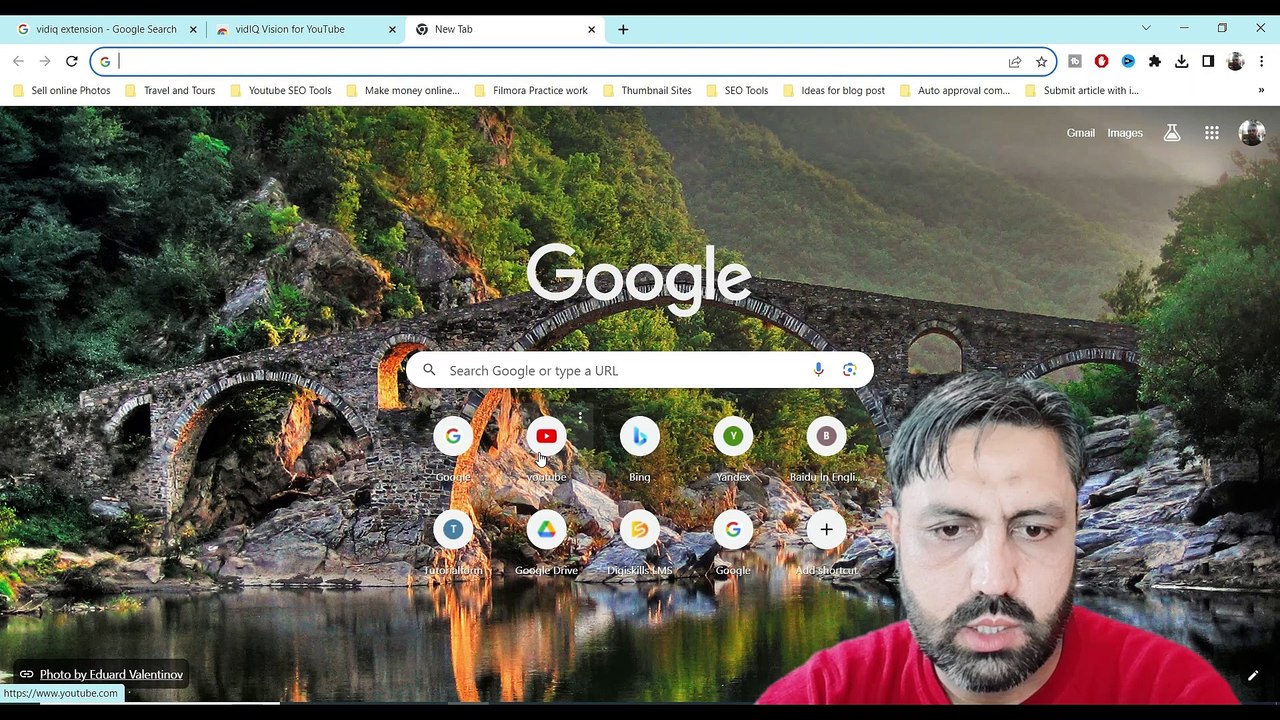Click the profile avatar in Chrome toolbar

pyautogui.click(x=1235, y=61)
